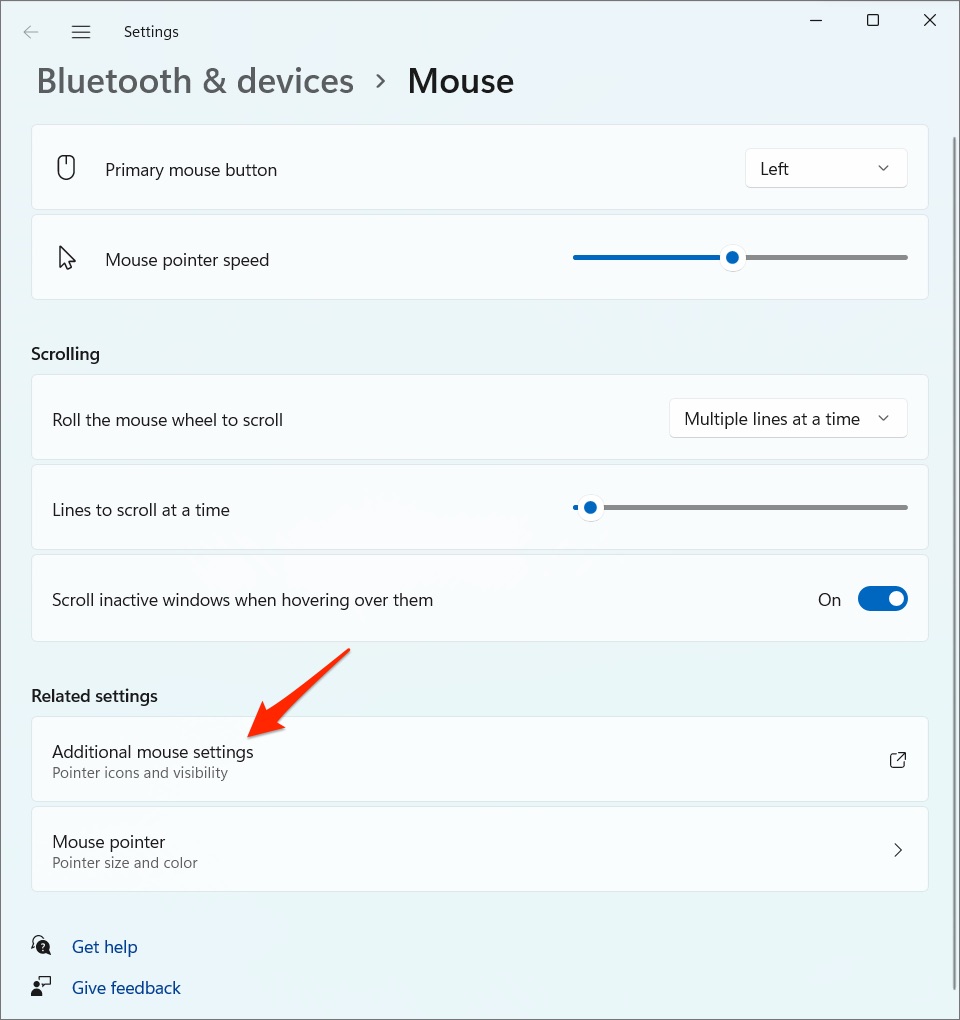Click the pointer icon beside Mouse pointer speed

67,259
